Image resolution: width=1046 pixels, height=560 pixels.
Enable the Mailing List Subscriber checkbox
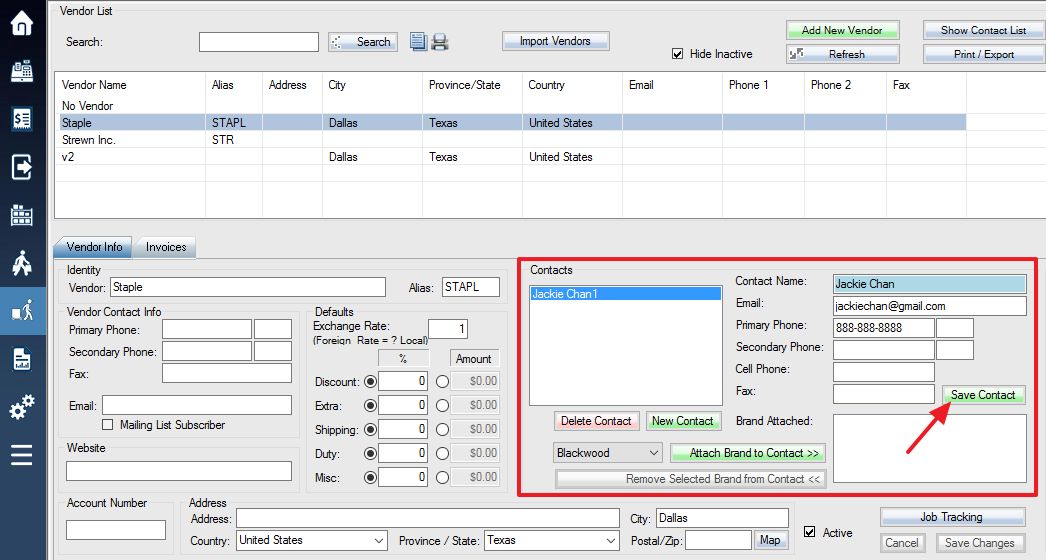pyautogui.click(x=107, y=425)
